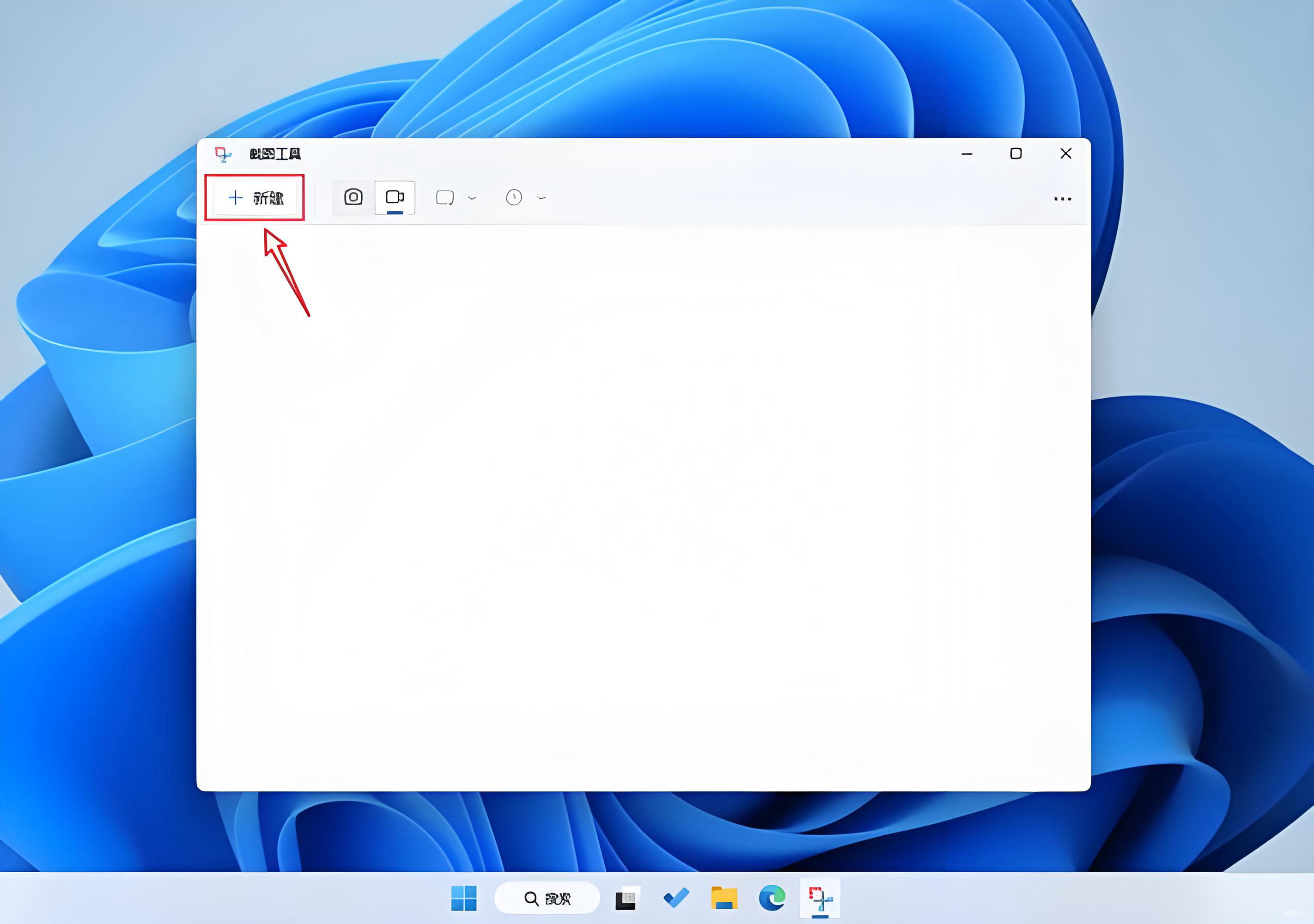Click Snipping Tool taskbar icon
The height and width of the screenshot is (924, 1314).
(x=820, y=898)
